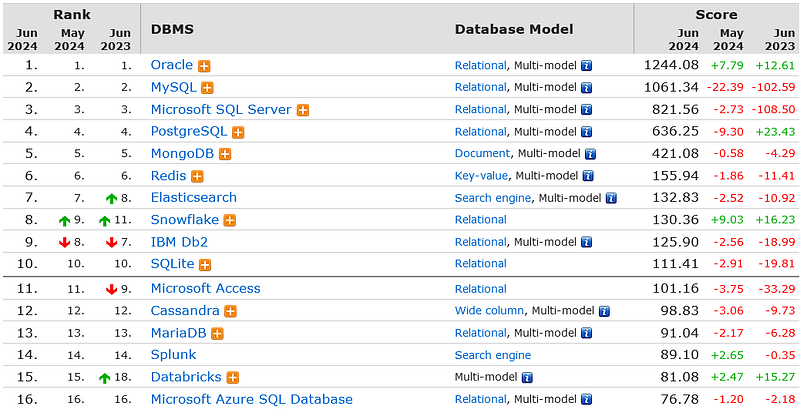Click the Relational link in the SQLite row
Screen dimensions: 800x409
480,264
